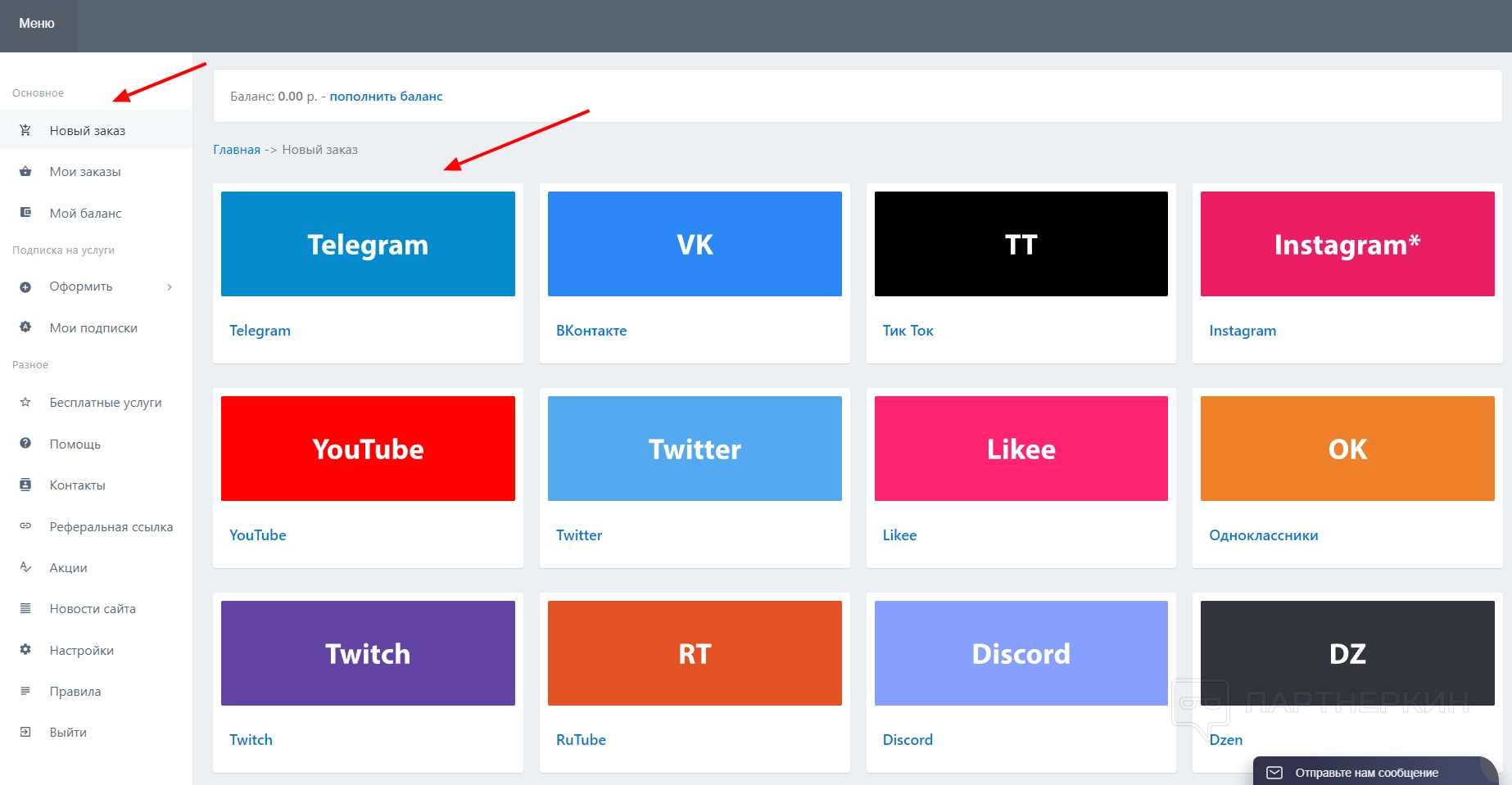
Task: Select the periwinkle Discord service banner
Action: pyautogui.click(x=1021, y=653)
